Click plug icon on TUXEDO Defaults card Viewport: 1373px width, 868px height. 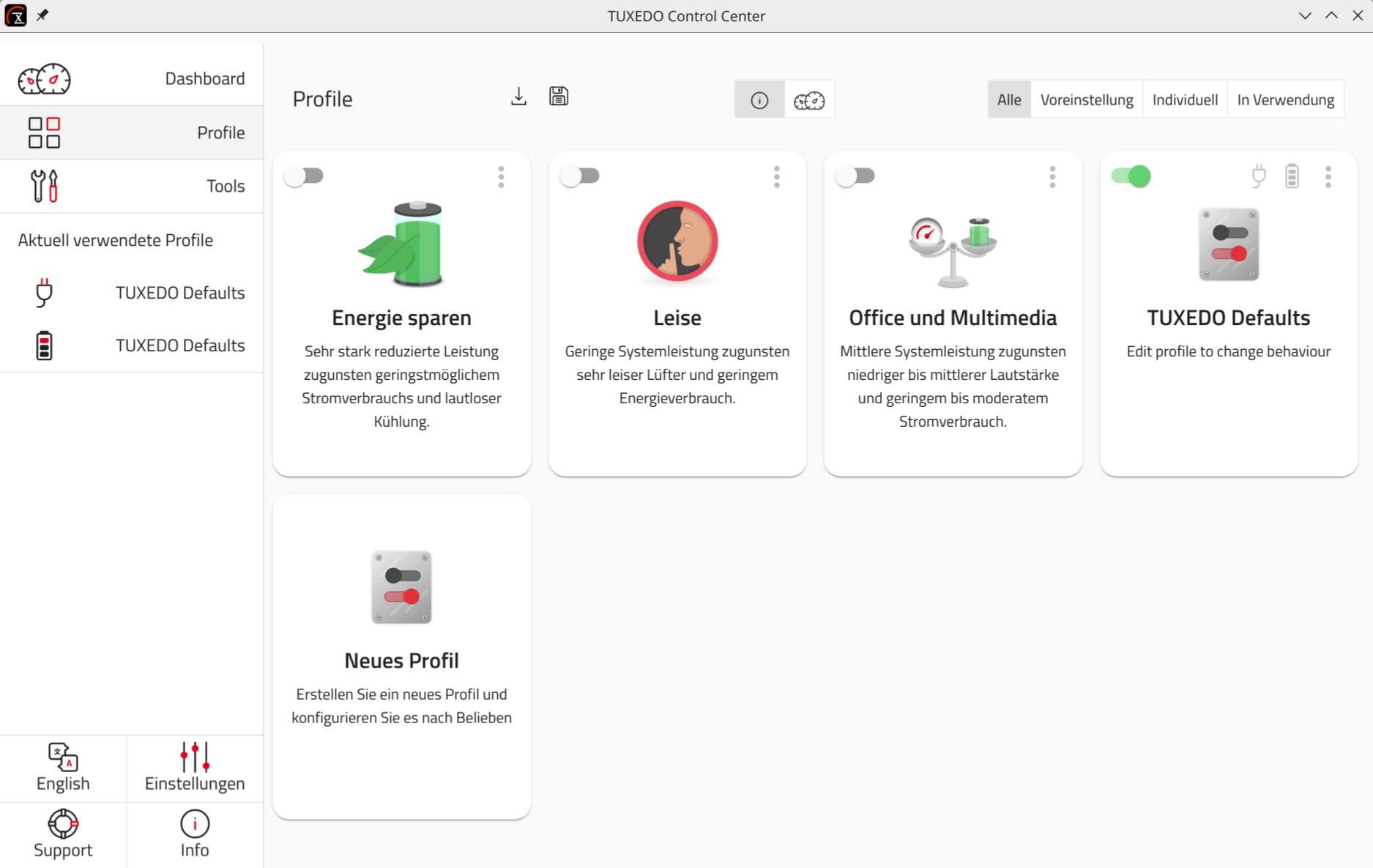1259,176
